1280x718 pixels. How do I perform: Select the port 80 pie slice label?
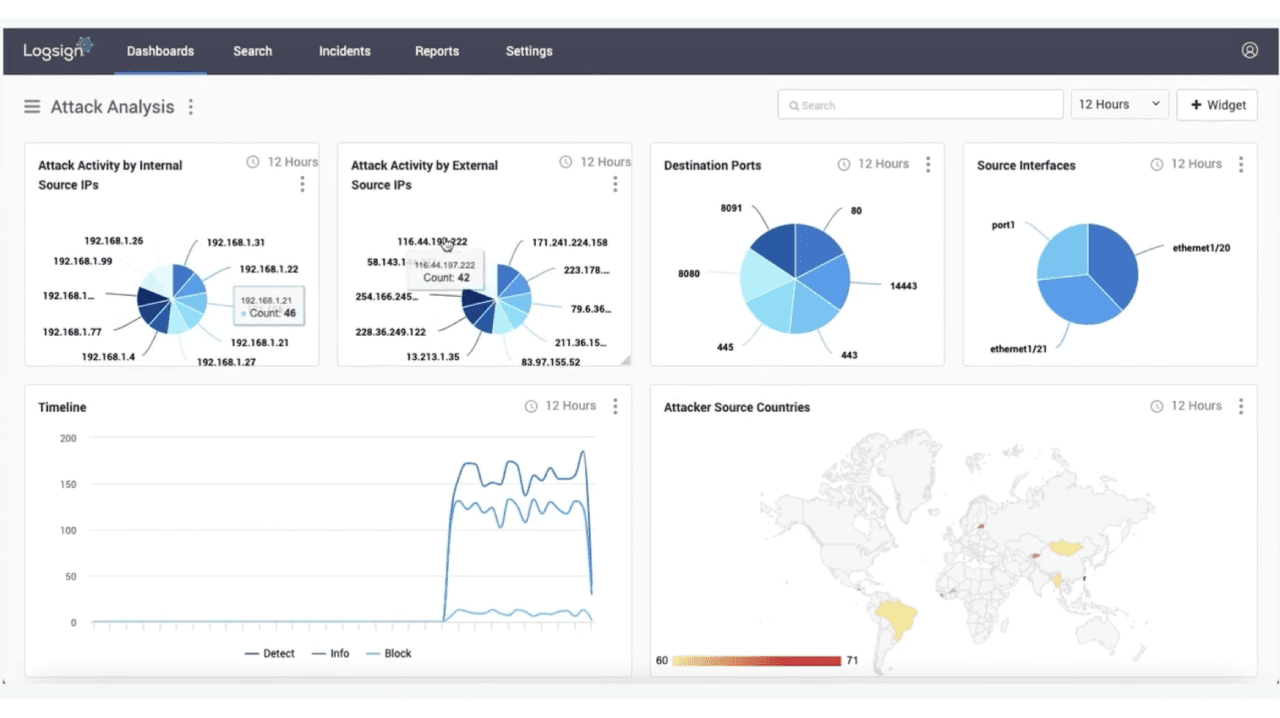click(x=856, y=211)
